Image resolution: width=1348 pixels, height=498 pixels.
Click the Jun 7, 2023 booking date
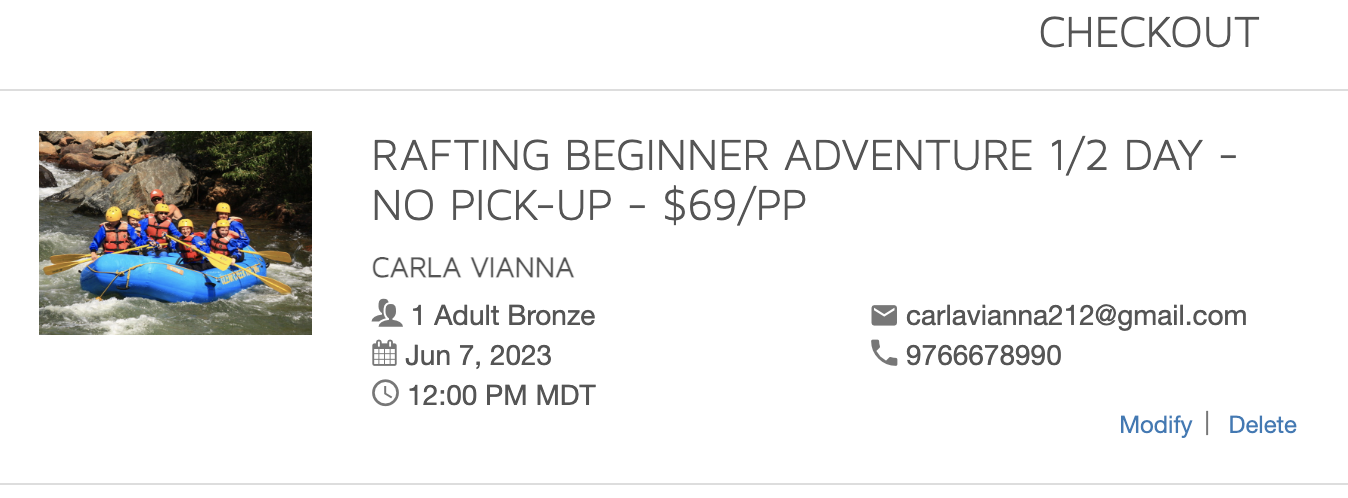(478, 355)
